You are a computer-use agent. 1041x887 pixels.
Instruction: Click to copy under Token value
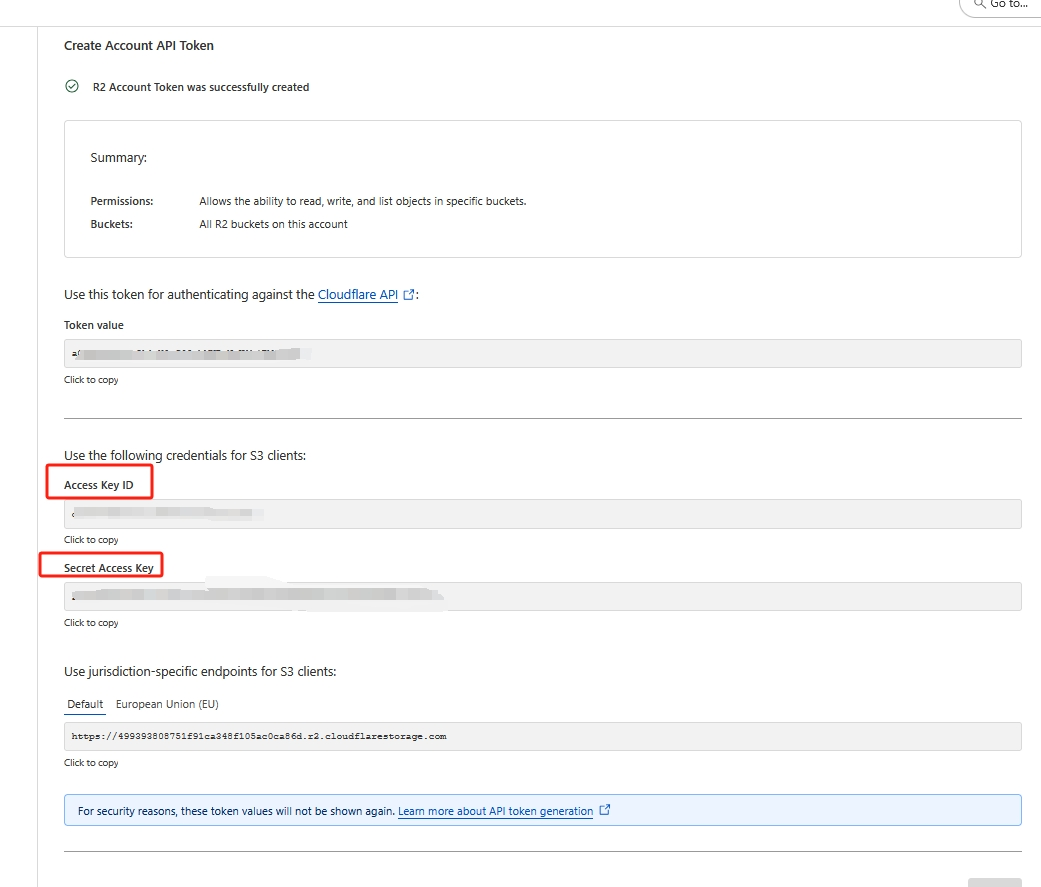point(91,380)
